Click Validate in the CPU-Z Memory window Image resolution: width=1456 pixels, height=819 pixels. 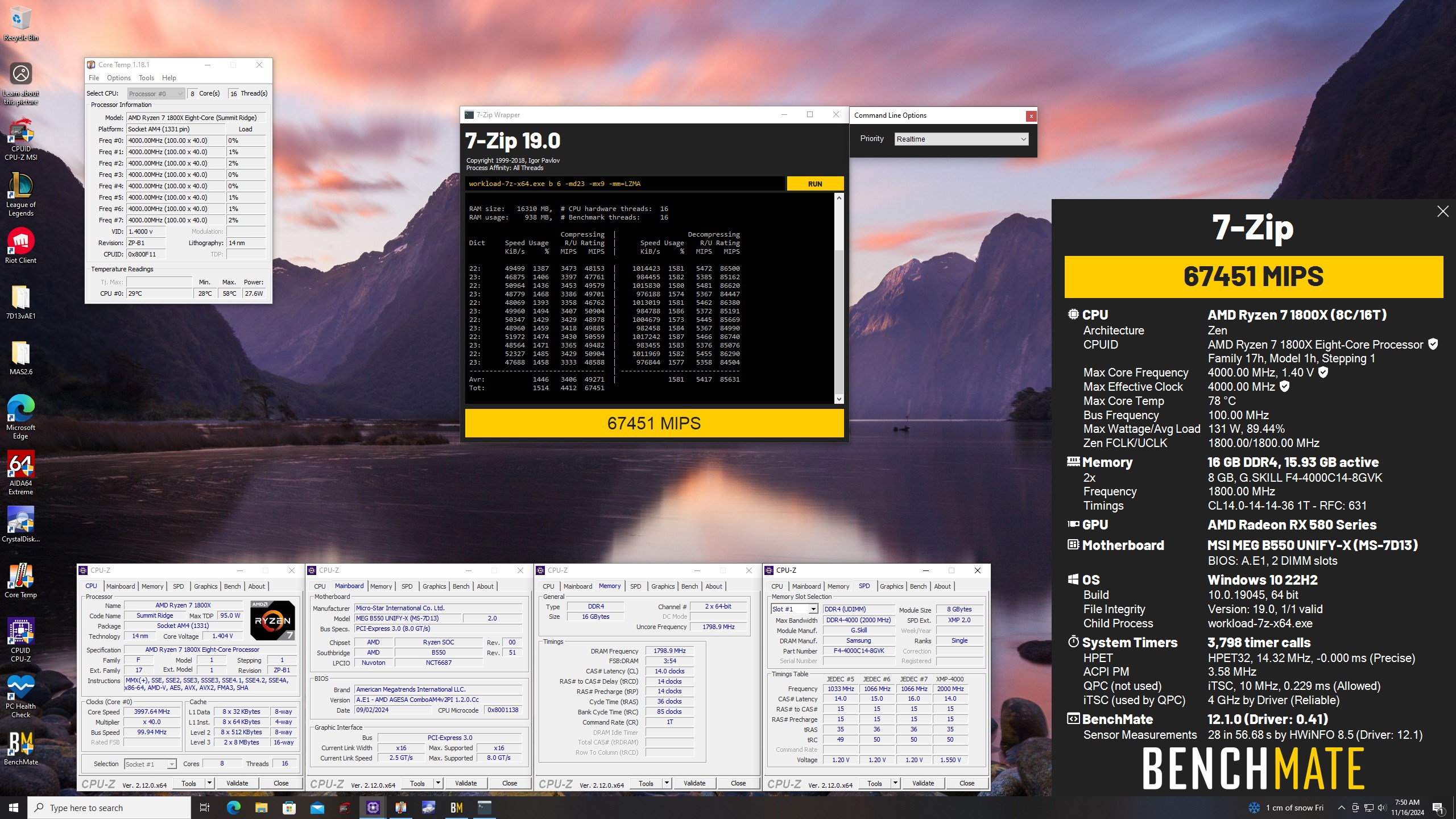tap(694, 783)
